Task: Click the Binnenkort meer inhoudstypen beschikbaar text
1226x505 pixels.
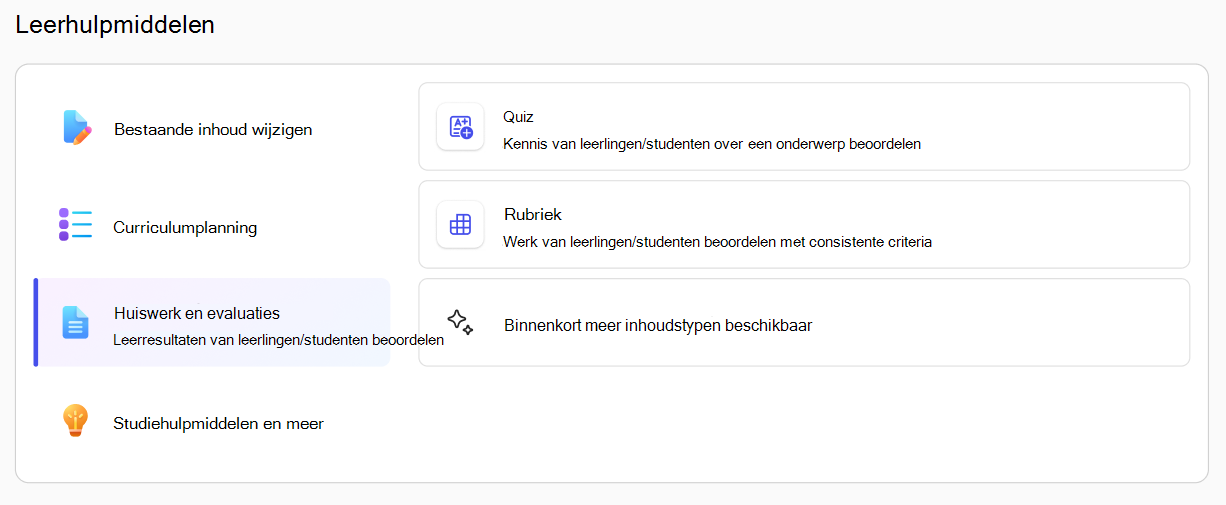Action: (658, 325)
